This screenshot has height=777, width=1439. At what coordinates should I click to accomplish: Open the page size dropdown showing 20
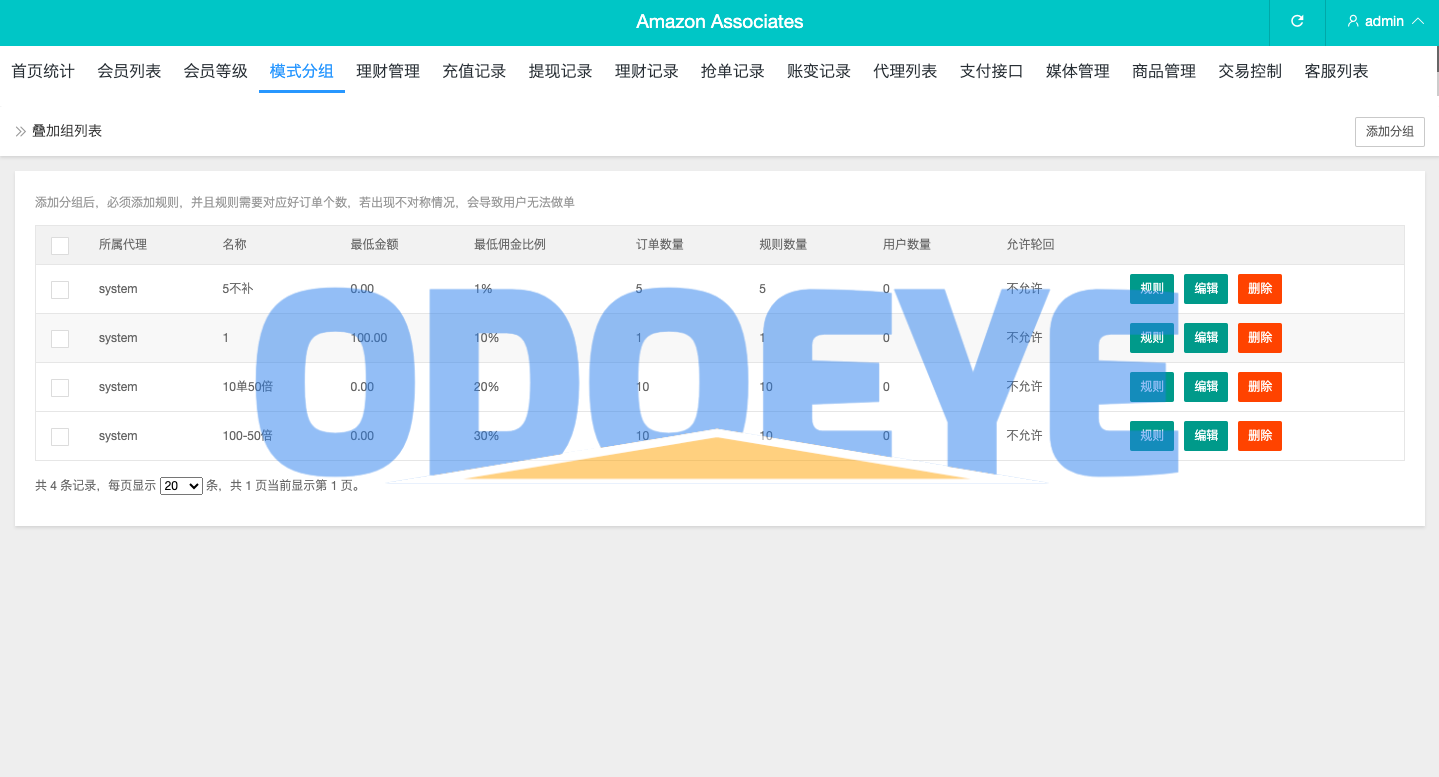(x=181, y=486)
